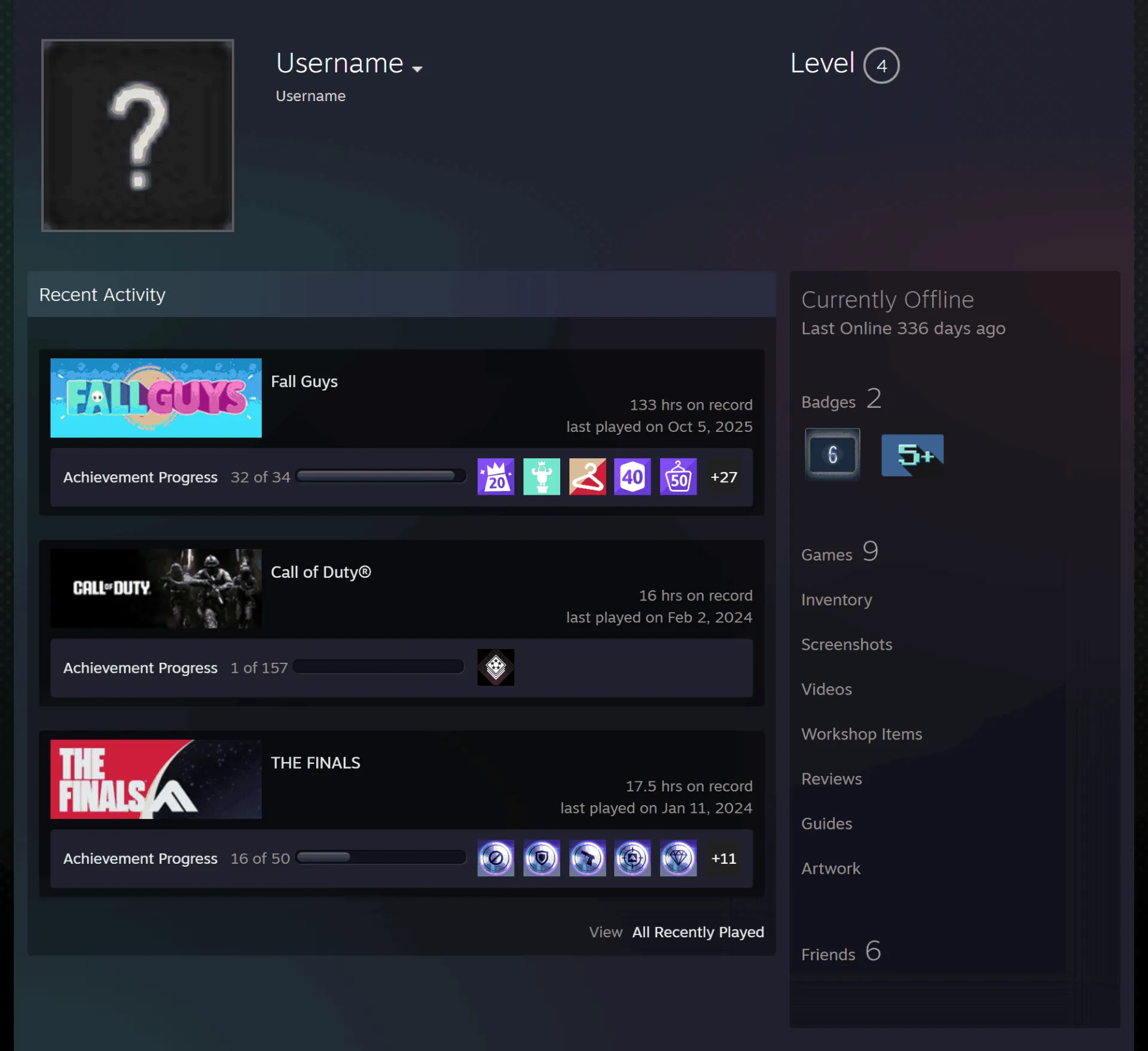
Task: Open Artwork
Action: point(831,869)
